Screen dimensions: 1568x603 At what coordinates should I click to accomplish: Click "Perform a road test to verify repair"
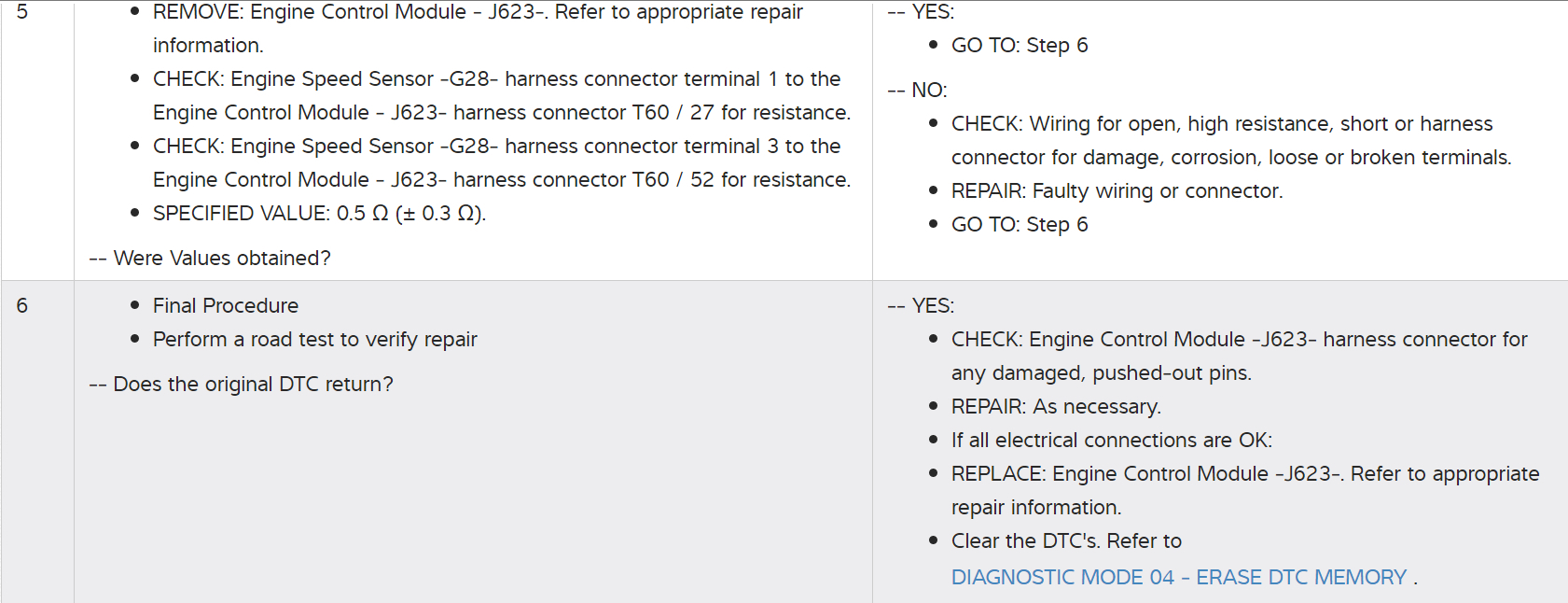[x=314, y=340]
